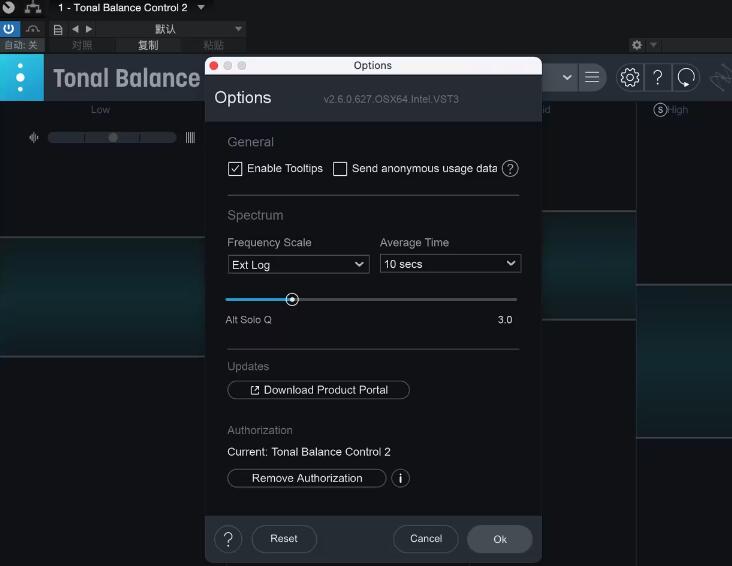Open the Frequency Scale Ext Log dropdown

coord(298,264)
